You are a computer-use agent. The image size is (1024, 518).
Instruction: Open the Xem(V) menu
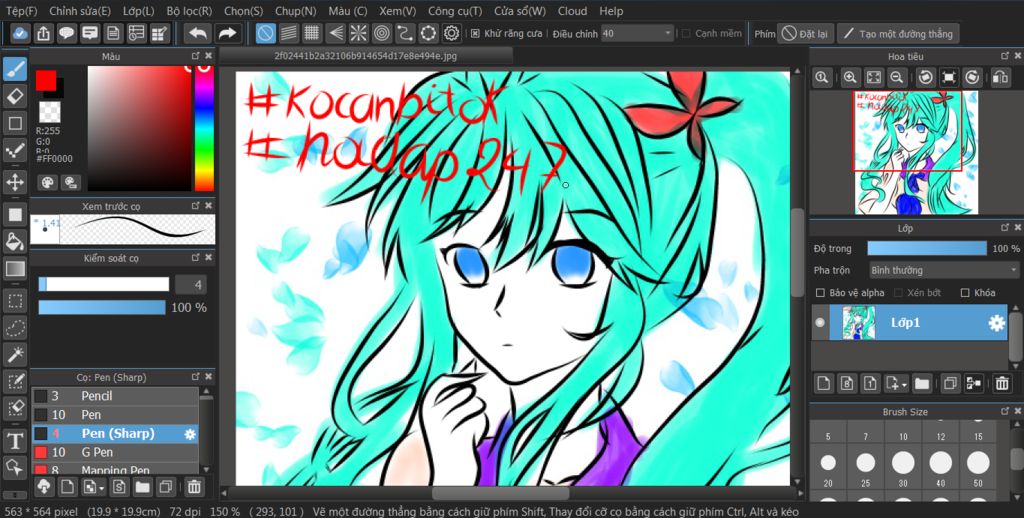398,11
